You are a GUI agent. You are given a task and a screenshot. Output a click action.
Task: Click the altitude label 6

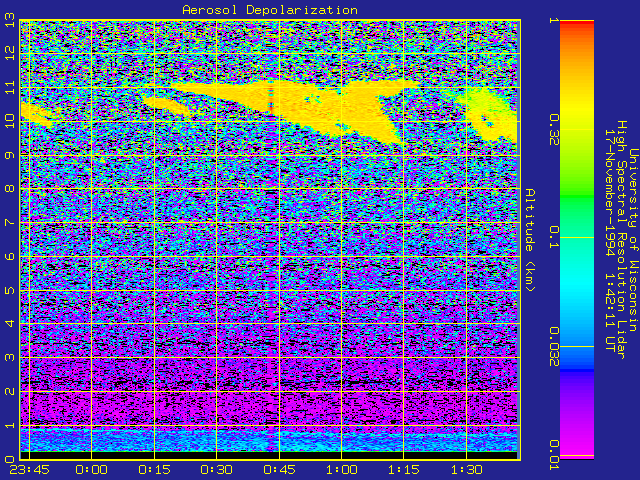pyautogui.click(x=10, y=256)
